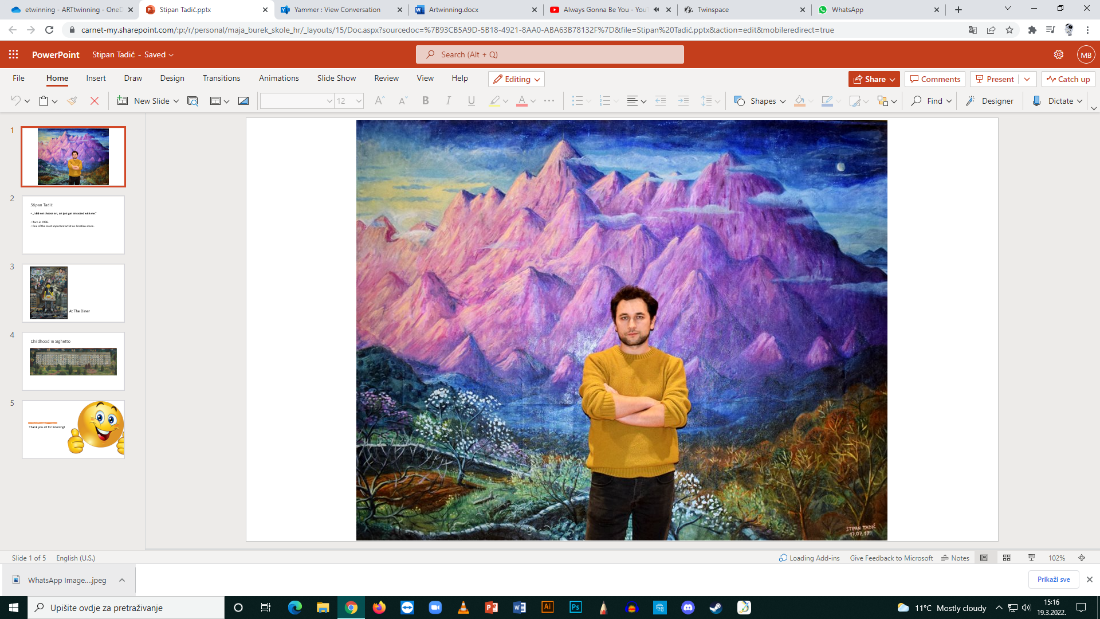Open Photoshop from the taskbar
This screenshot has height=619, width=1100.
pos(575,607)
